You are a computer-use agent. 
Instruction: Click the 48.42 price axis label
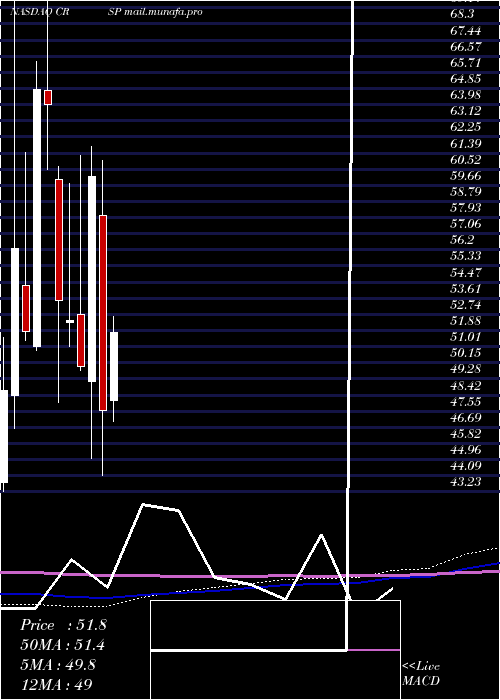pos(466,386)
